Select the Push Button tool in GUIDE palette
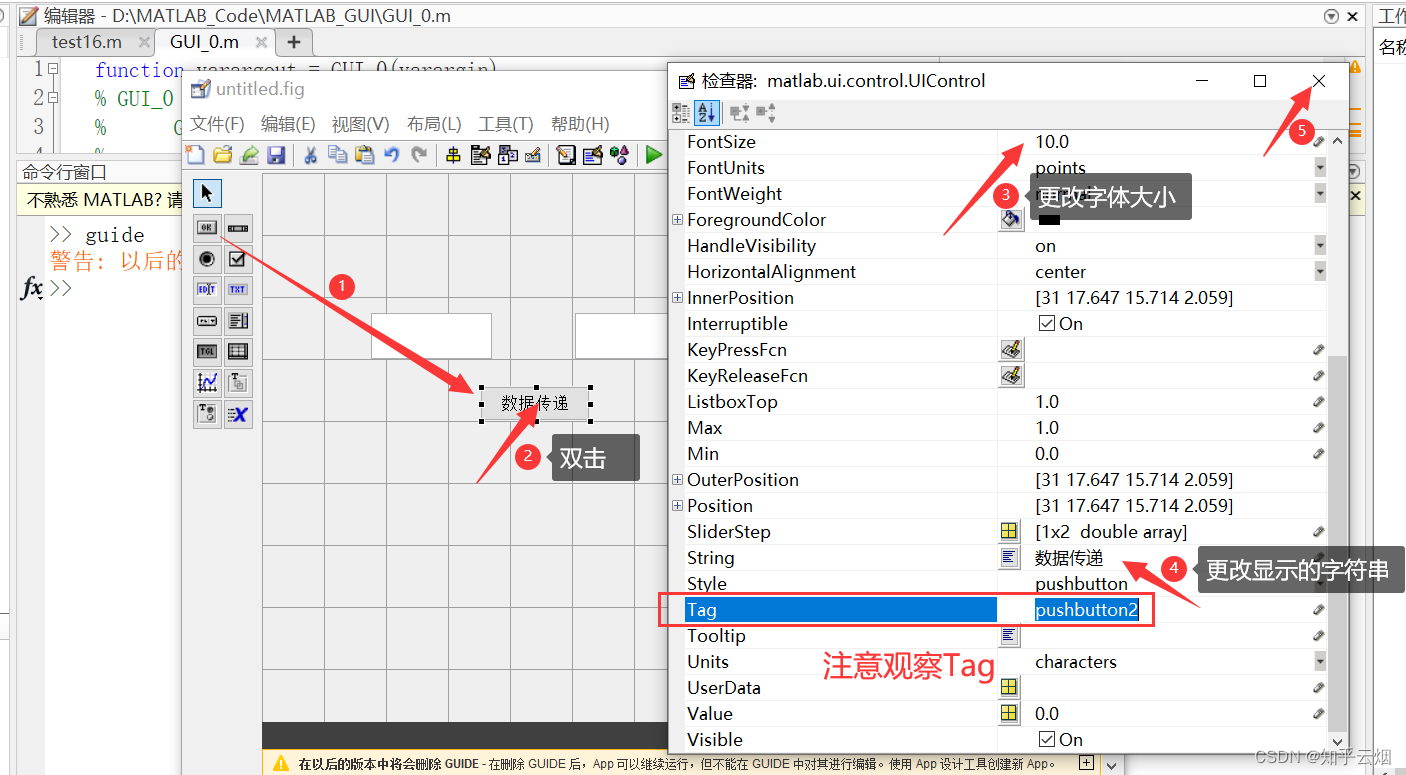1406x775 pixels. pos(207,228)
